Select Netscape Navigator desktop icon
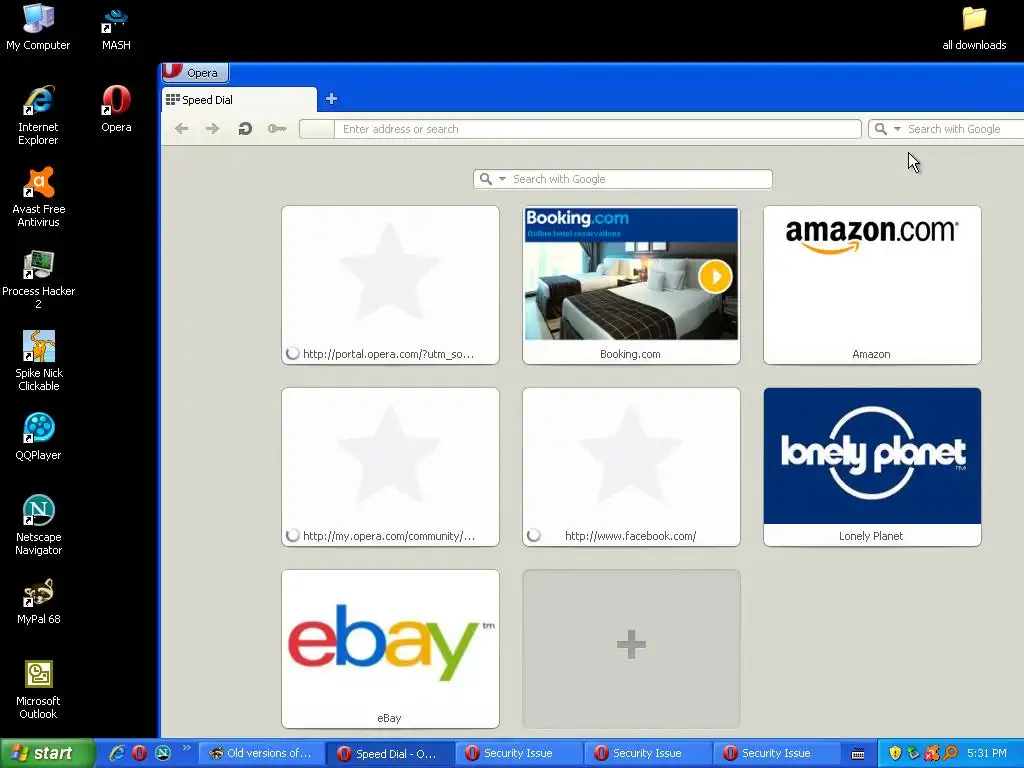 [39, 524]
